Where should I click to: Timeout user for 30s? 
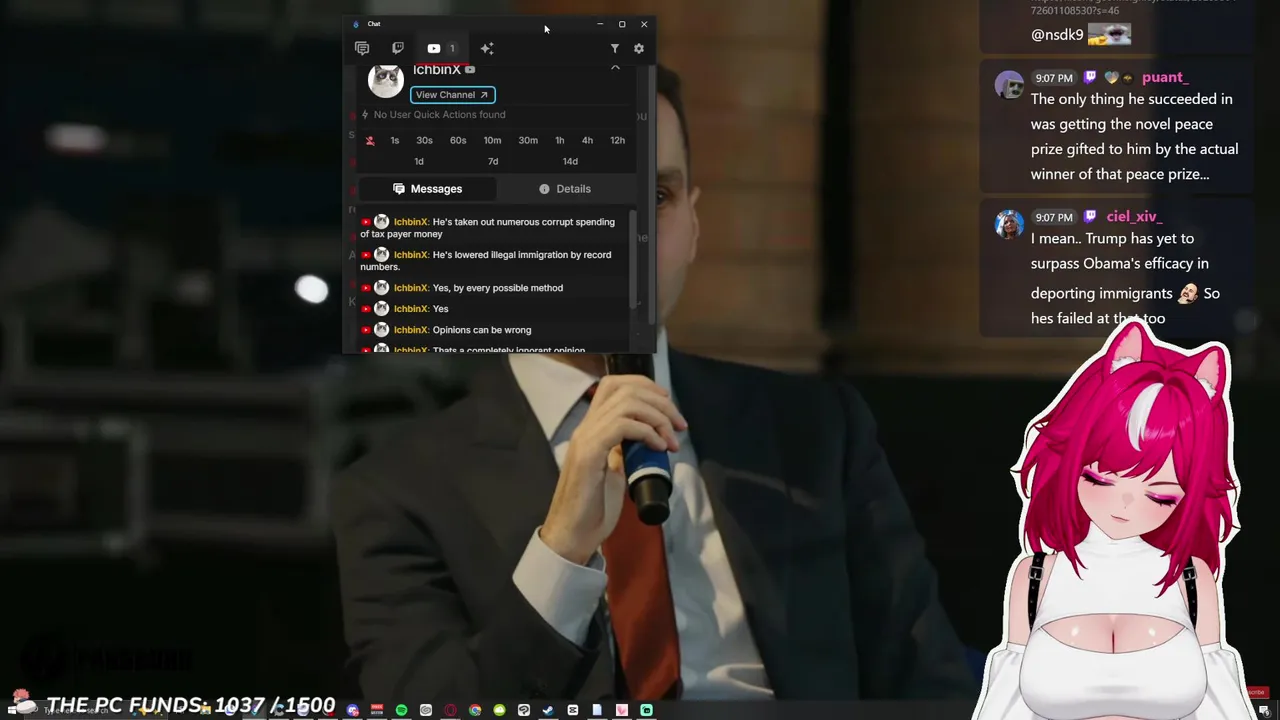tap(424, 140)
